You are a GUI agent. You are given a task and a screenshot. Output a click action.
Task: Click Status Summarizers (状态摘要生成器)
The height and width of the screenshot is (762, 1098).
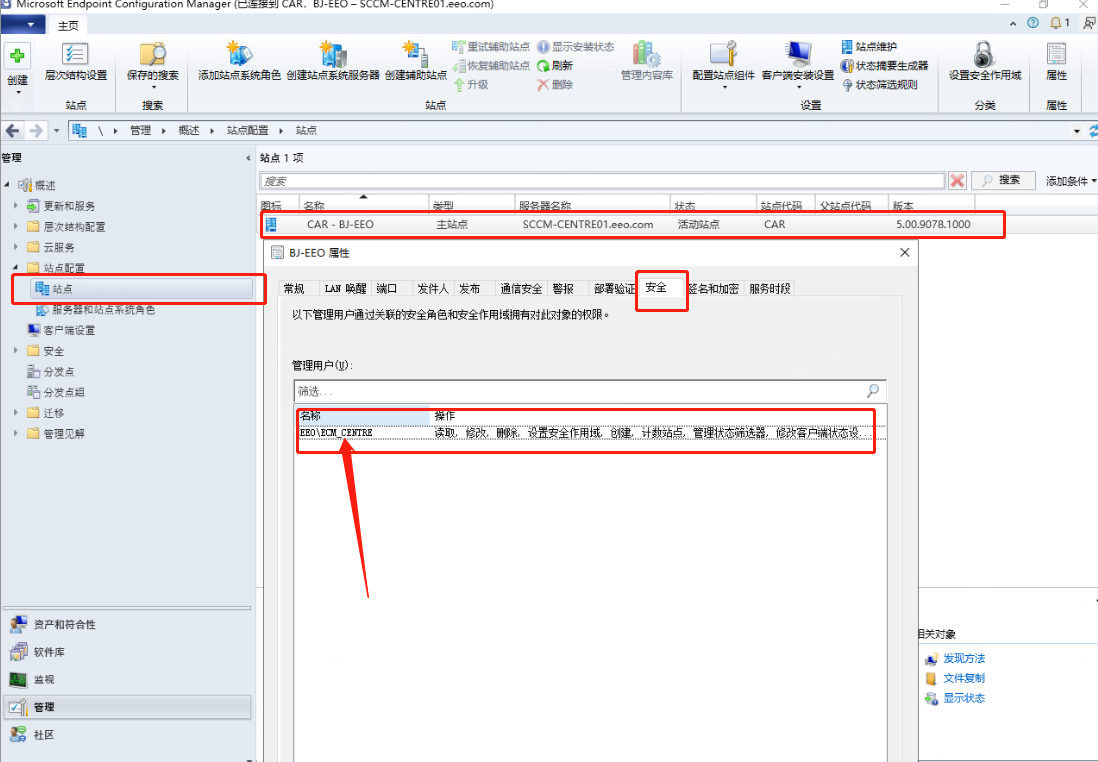(884, 66)
